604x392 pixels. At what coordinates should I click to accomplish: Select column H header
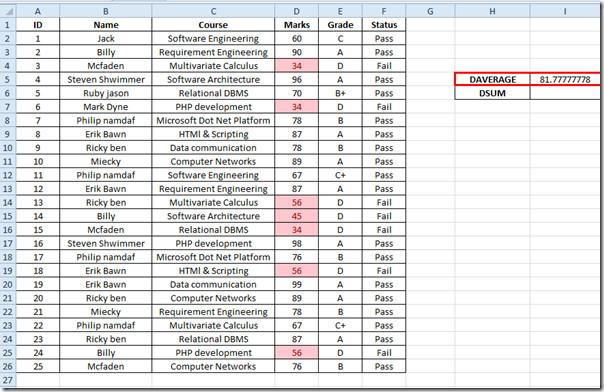coord(492,12)
